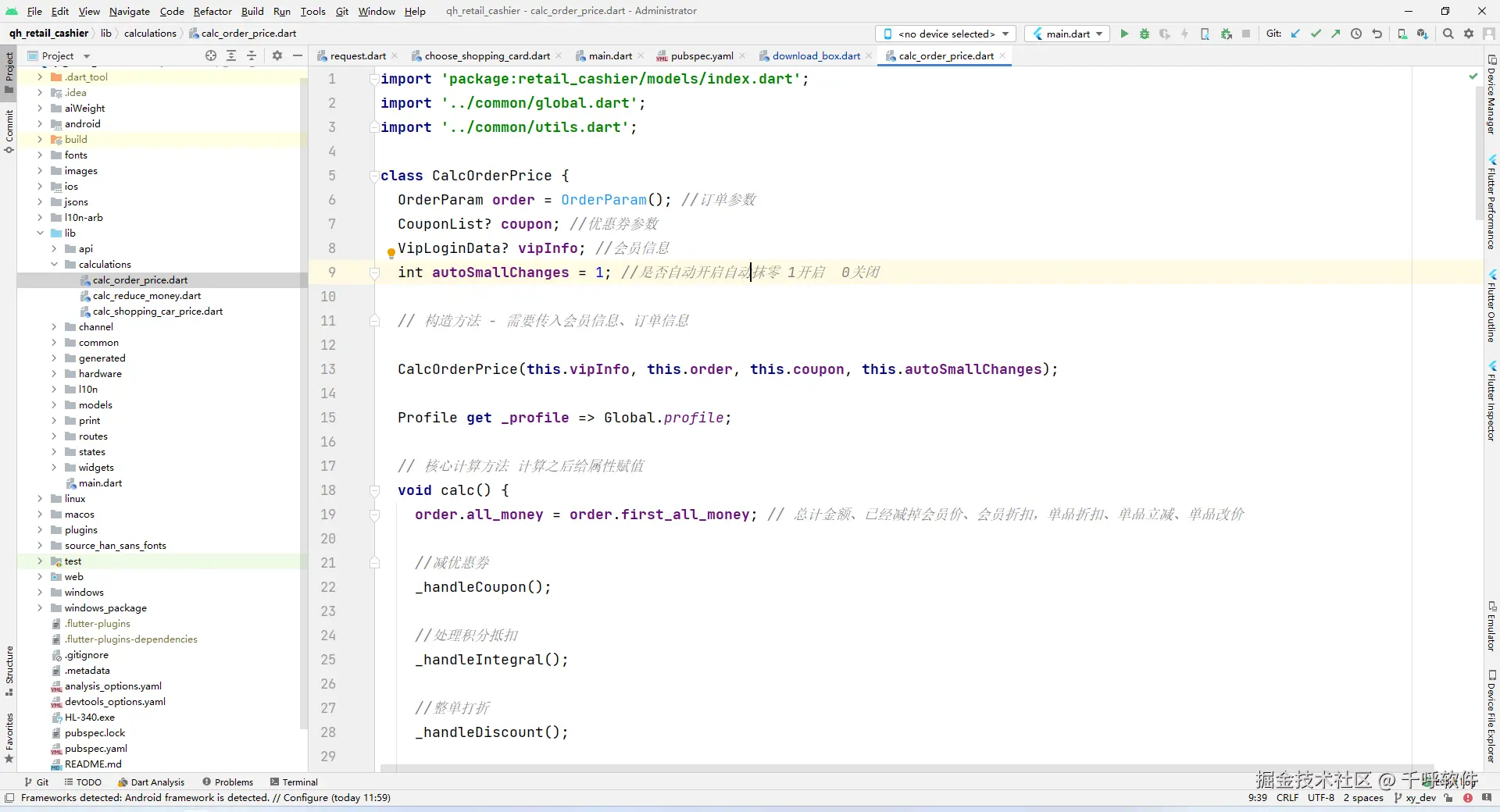Run the main.dart configuration
This screenshot has width=1500, height=812.
[x=1124, y=34]
